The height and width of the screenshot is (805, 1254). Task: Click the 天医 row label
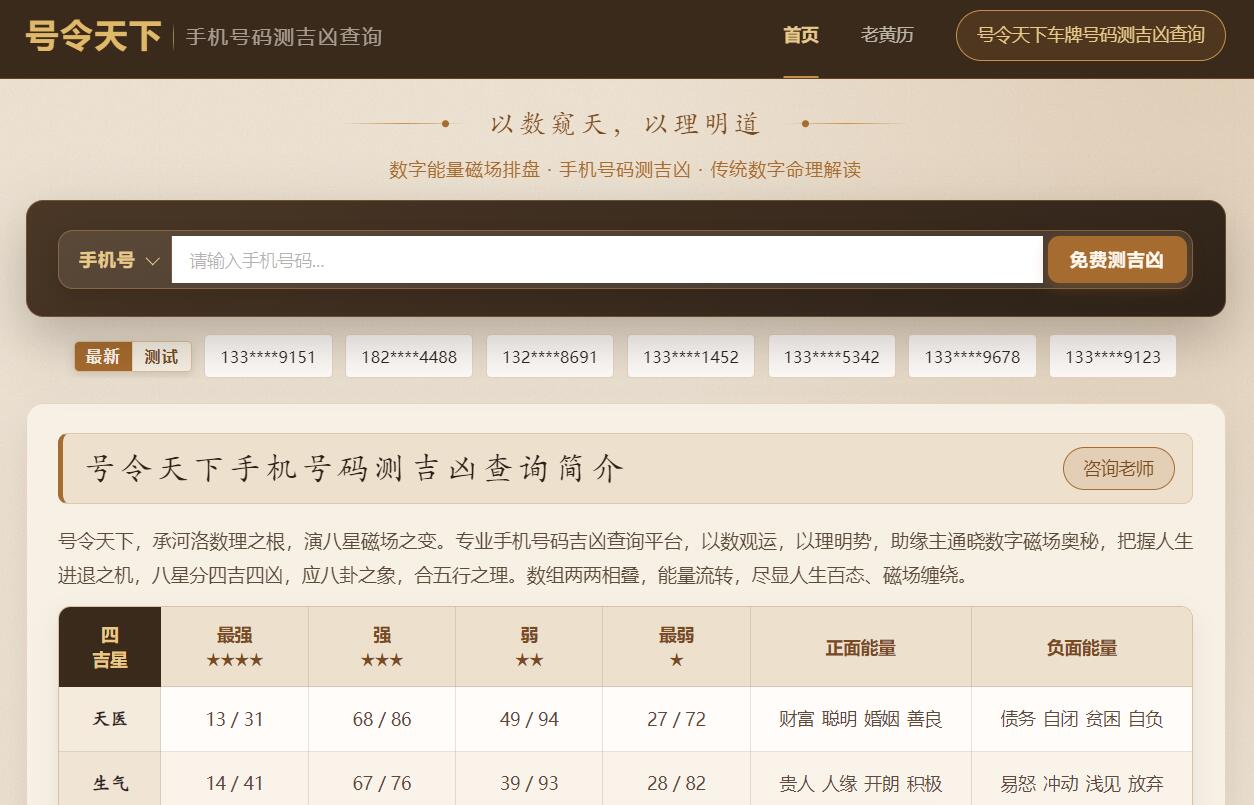(x=110, y=719)
